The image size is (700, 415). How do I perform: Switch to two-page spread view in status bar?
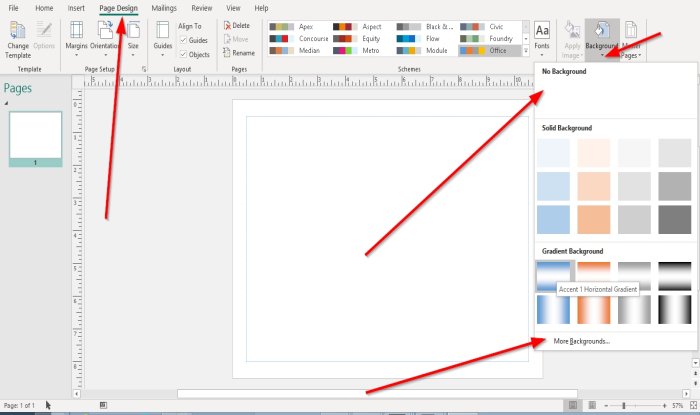(592, 405)
